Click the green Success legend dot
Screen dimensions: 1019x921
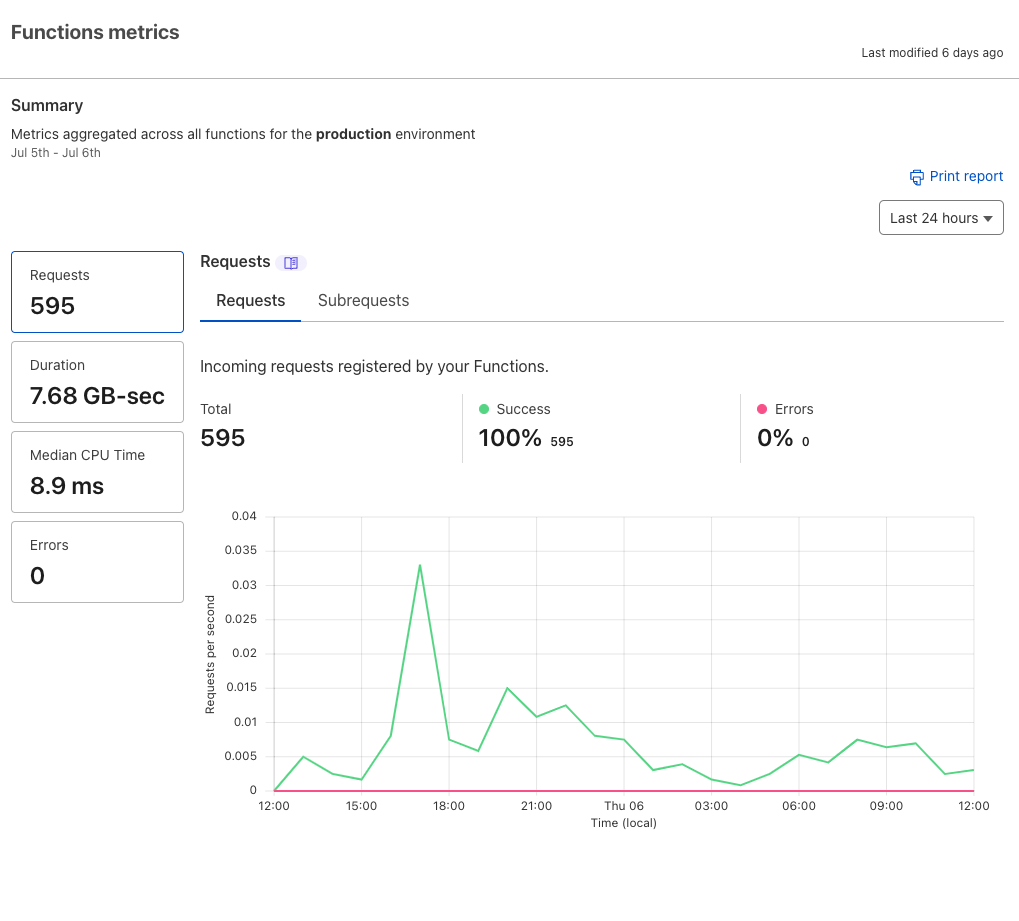click(484, 409)
